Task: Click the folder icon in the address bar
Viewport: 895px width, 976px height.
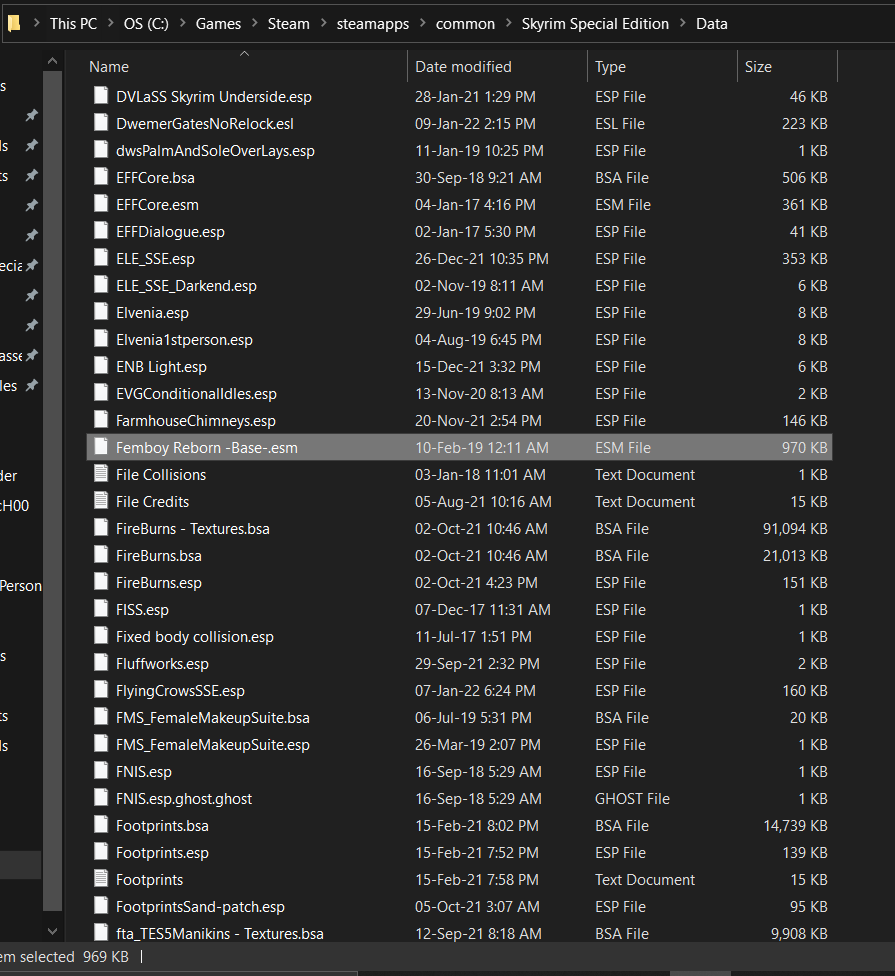Action: (14, 24)
